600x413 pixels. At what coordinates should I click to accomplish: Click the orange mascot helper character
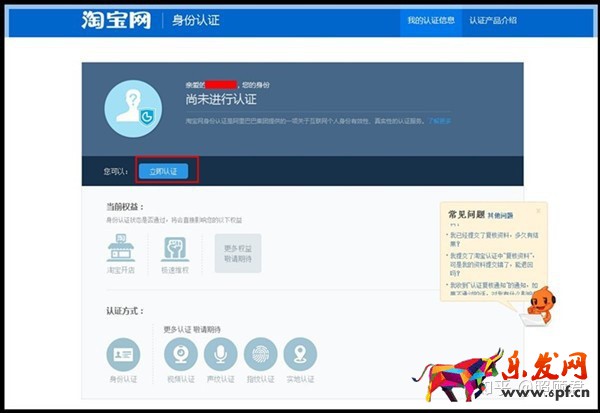pyautogui.click(x=541, y=305)
